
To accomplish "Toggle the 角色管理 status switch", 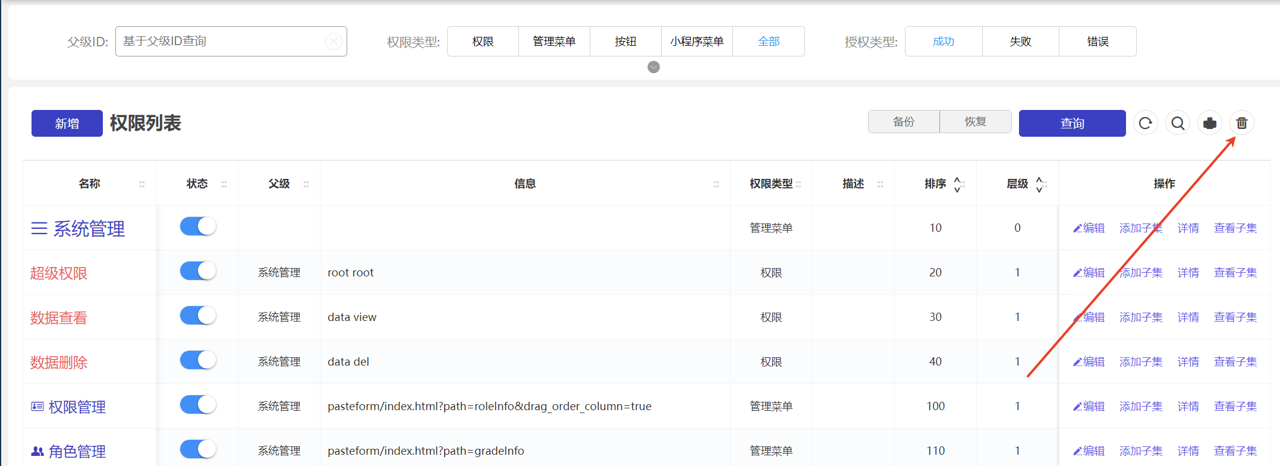I will [x=198, y=449].
